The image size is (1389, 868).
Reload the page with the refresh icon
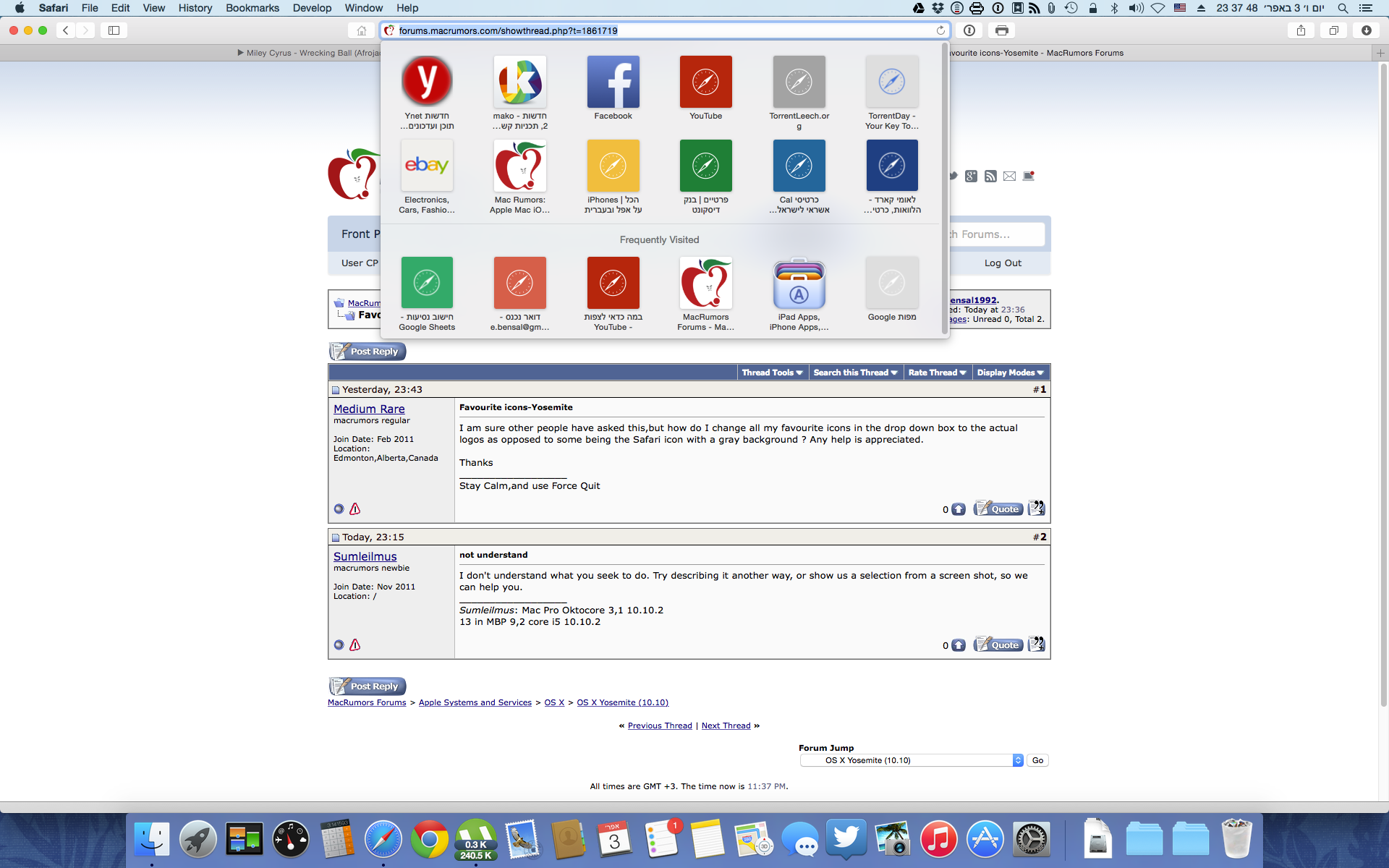[940, 30]
